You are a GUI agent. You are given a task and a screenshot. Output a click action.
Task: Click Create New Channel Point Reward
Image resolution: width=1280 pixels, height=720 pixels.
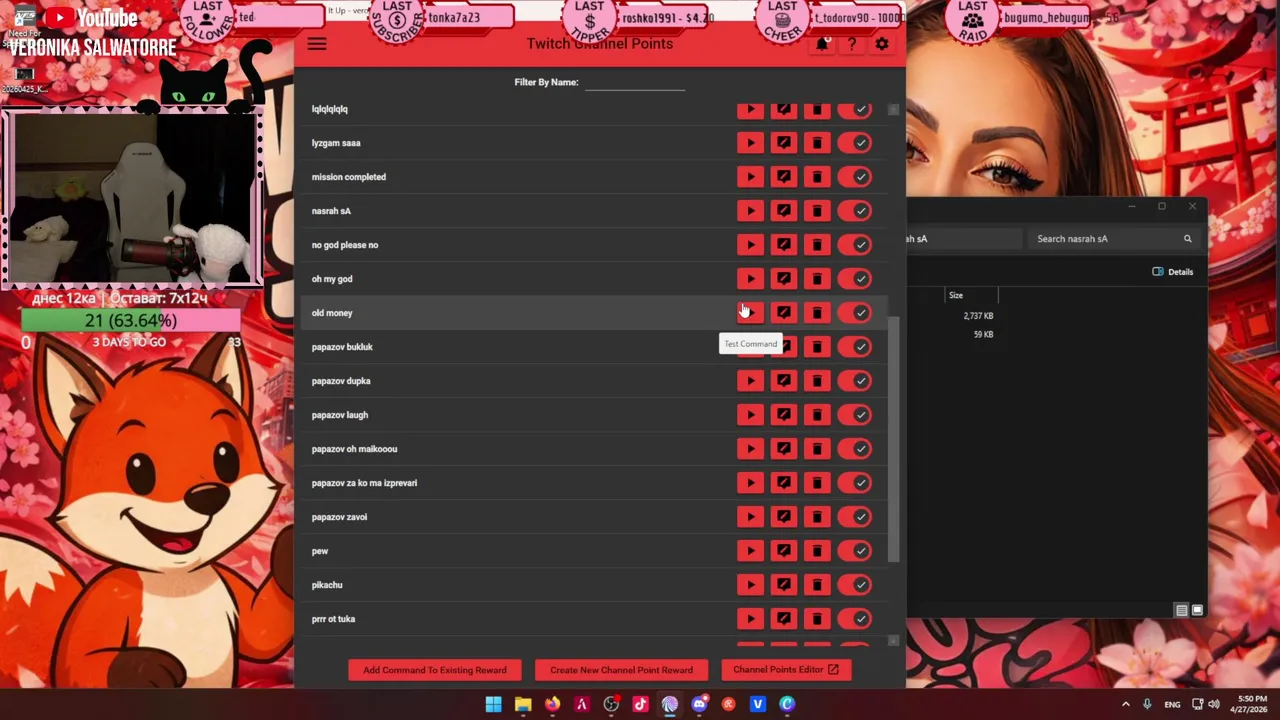621,670
